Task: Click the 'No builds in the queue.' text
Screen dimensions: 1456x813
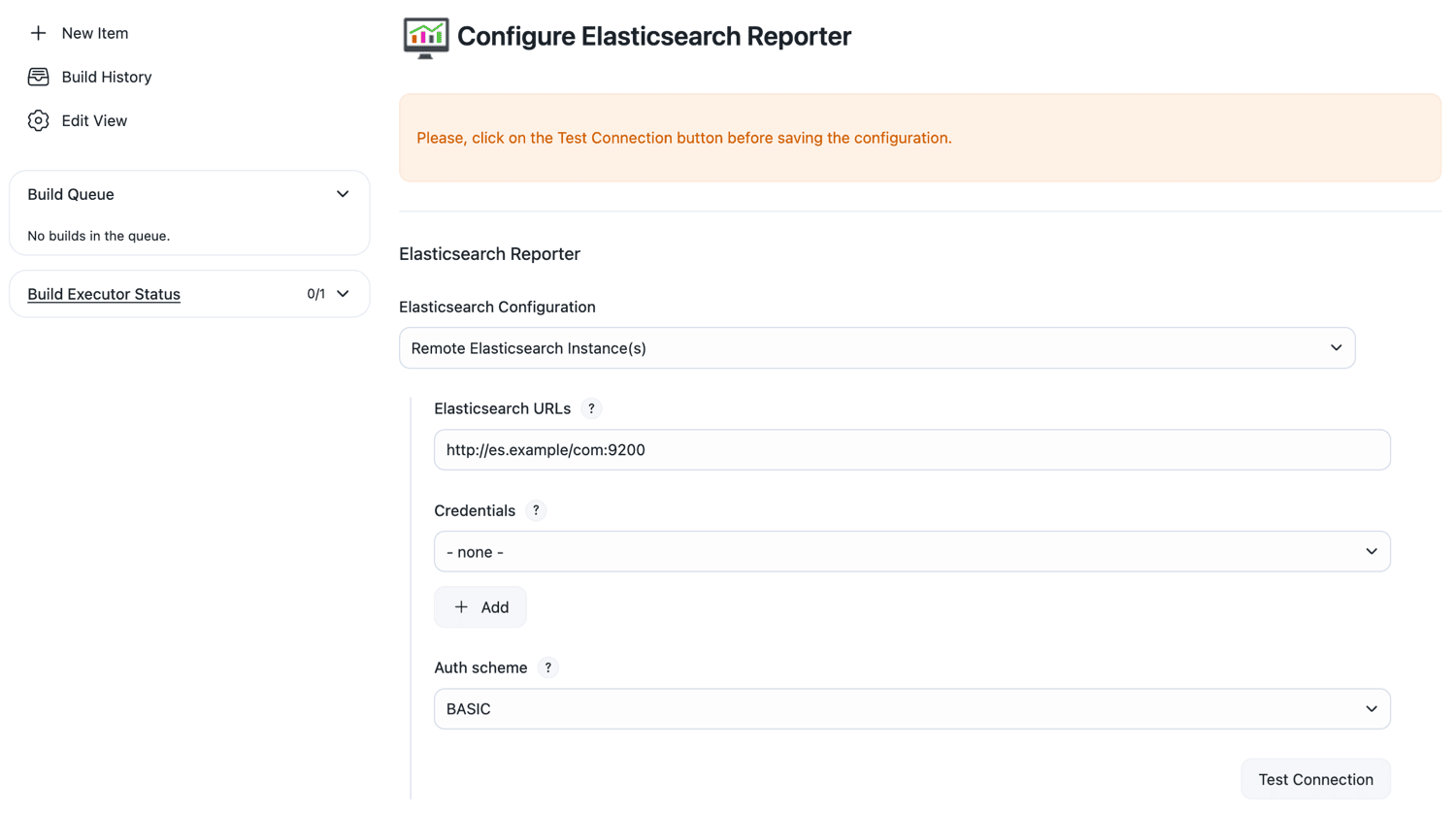Action: coord(98,236)
